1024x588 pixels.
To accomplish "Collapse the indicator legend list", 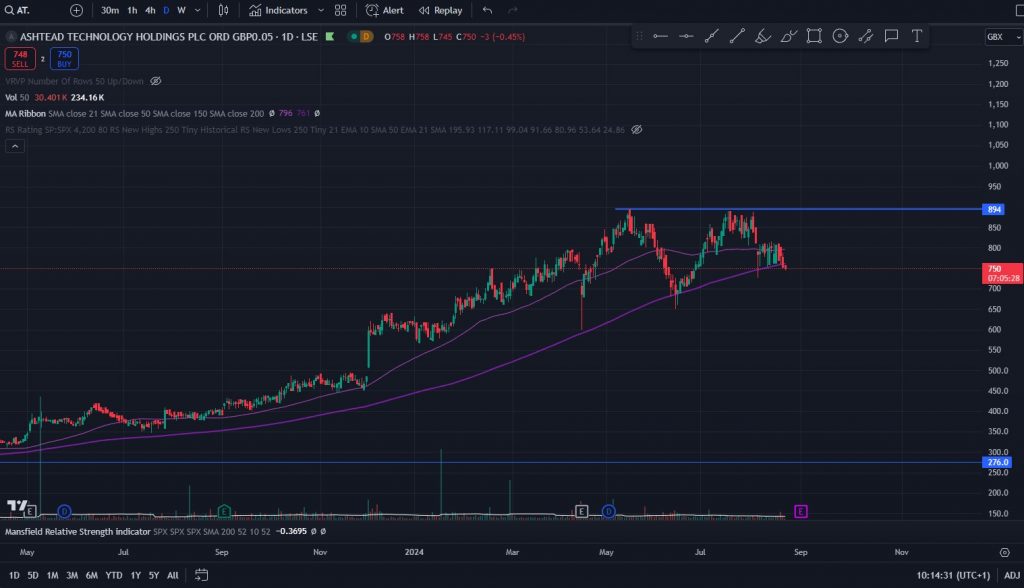I will 15,146.
